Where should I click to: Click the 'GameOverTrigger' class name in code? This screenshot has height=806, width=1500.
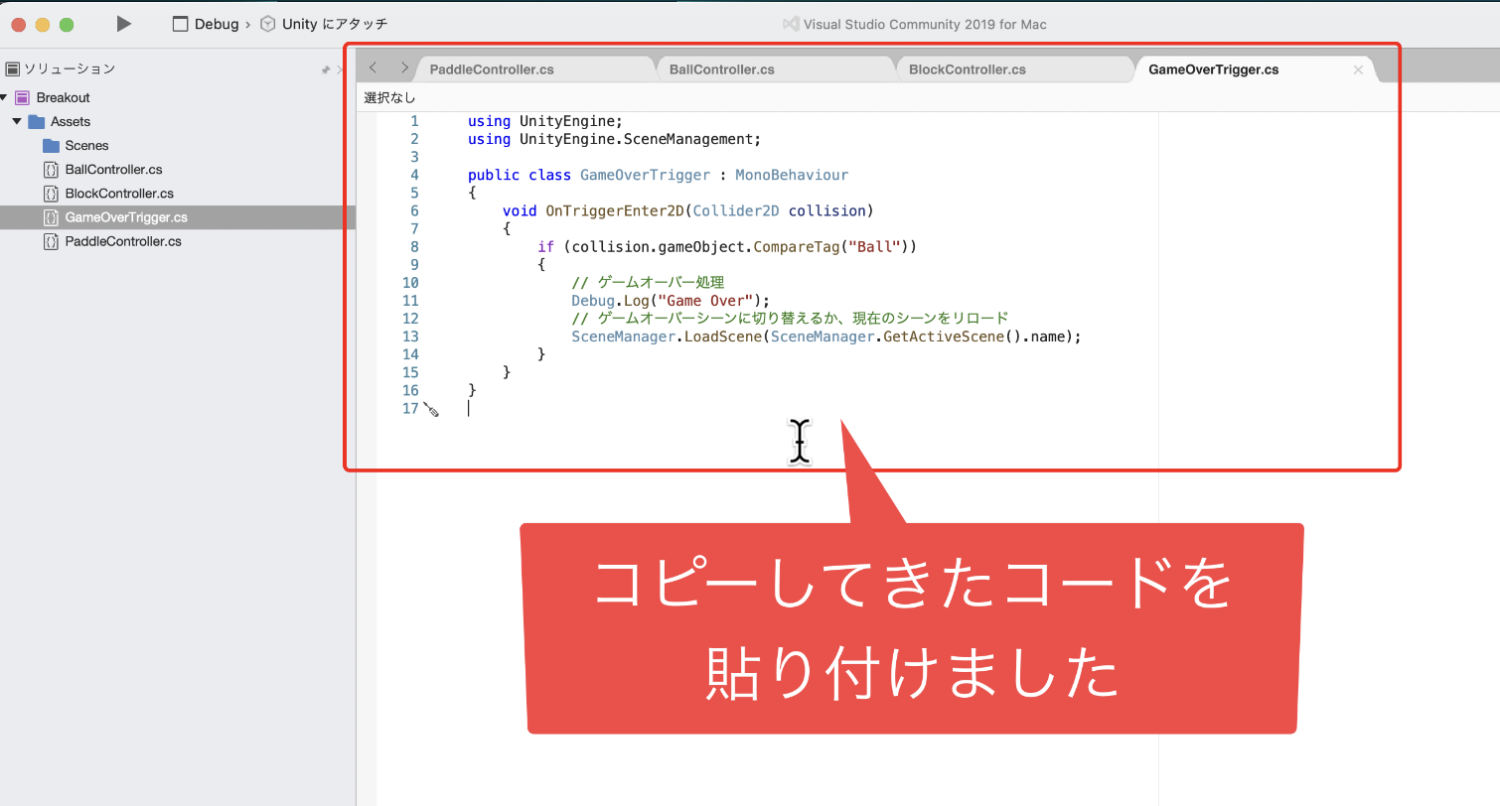click(646, 175)
